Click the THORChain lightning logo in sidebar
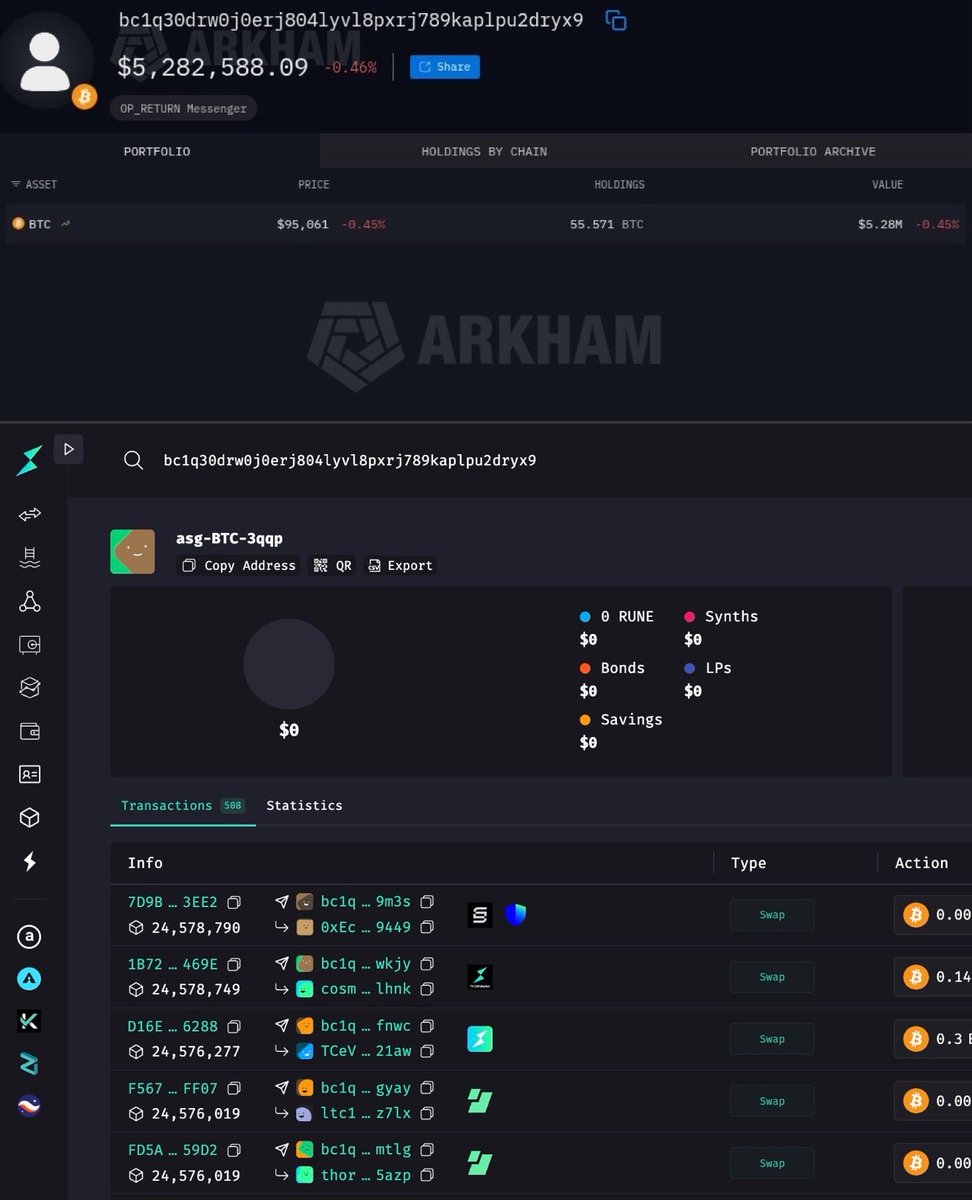Screen dimensions: 972x1200 [30, 460]
